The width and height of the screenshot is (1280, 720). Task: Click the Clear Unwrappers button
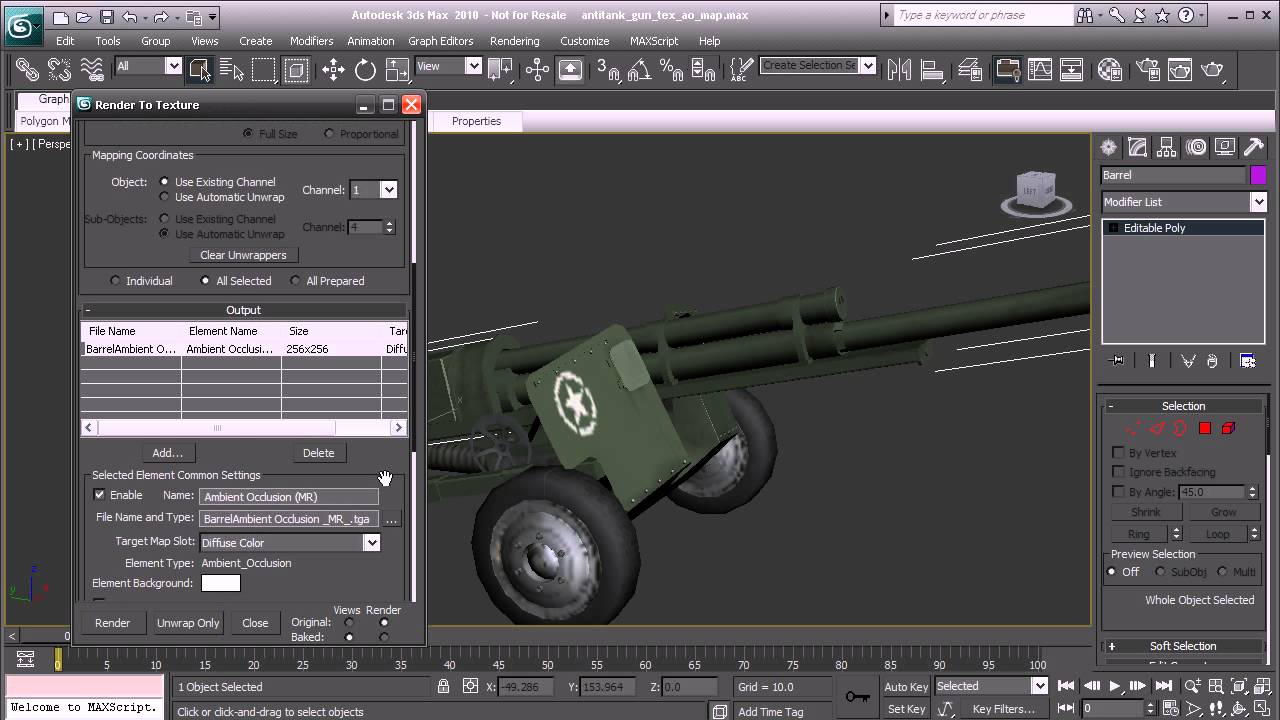pyautogui.click(x=243, y=255)
